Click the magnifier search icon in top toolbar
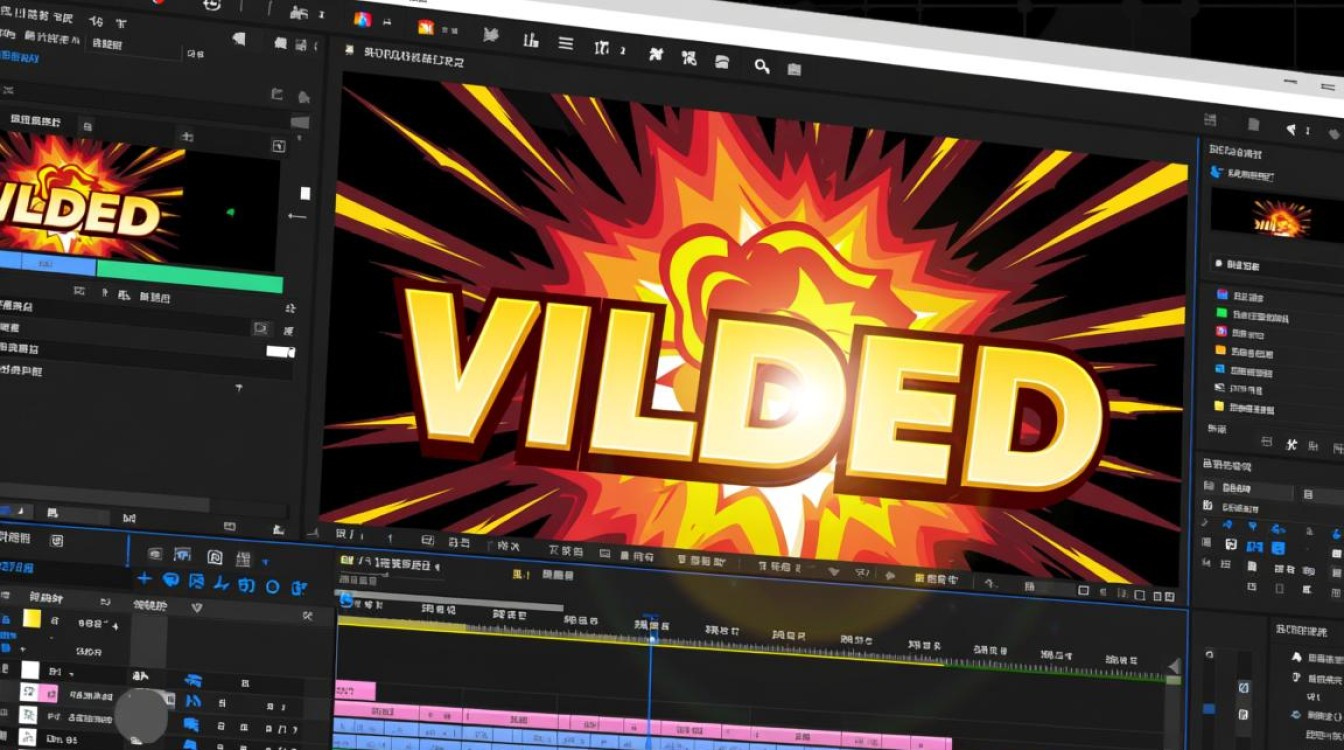Viewport: 1344px width, 750px height. coord(762,66)
